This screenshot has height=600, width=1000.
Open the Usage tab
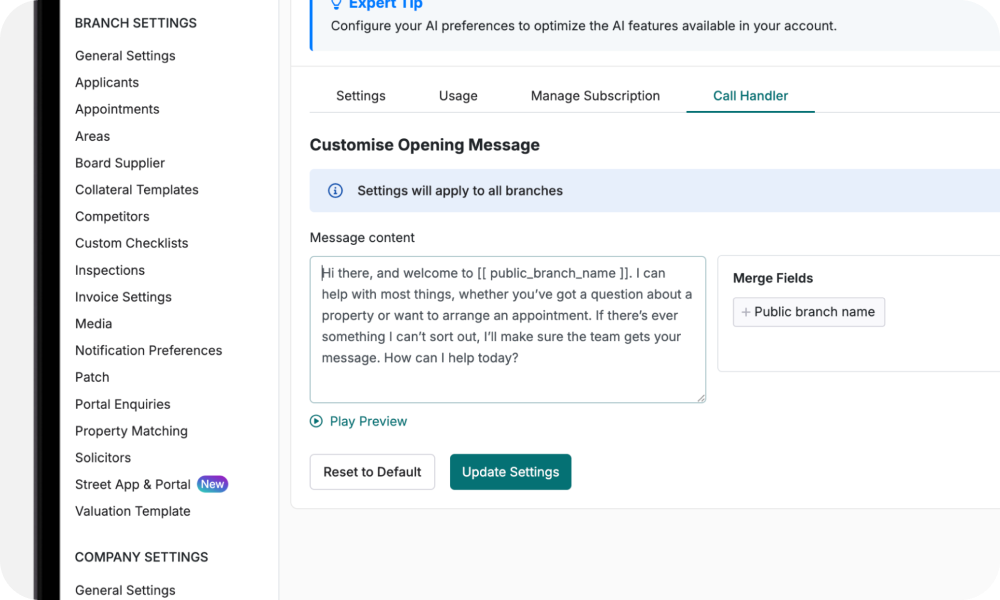[x=457, y=95]
